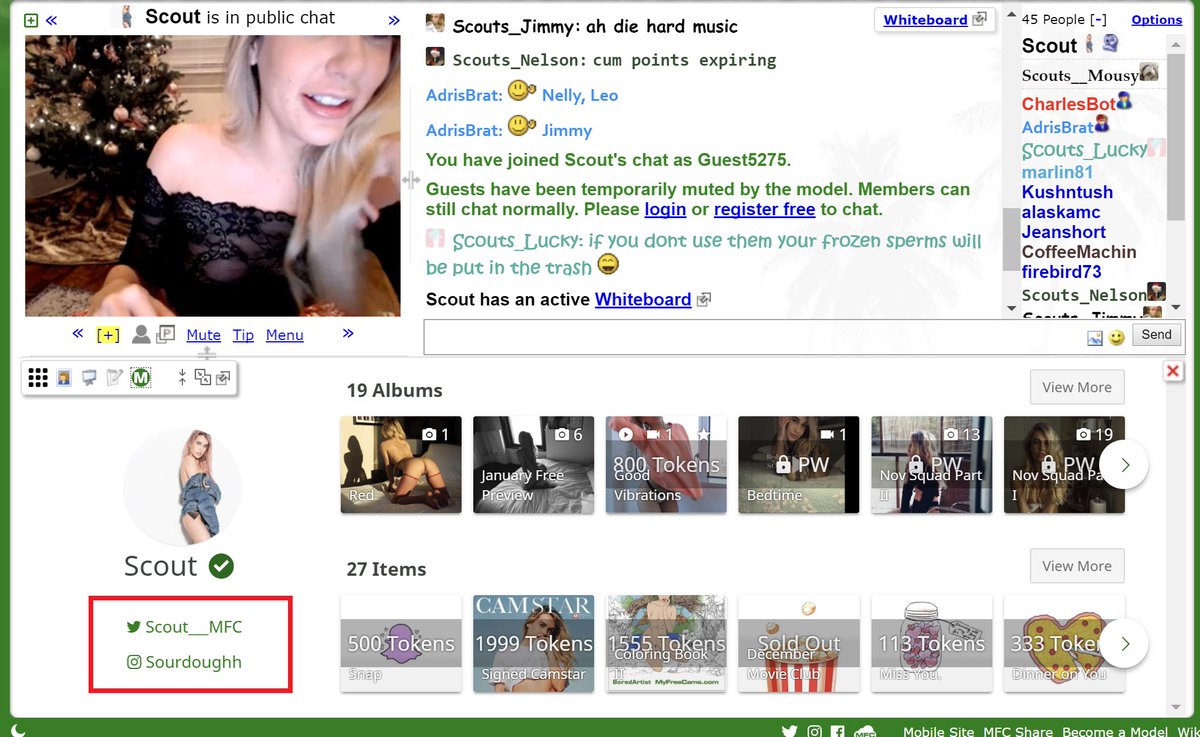The image size is (1200, 737).
Task: Click MFC Share in the footer
Action: click(x=1018, y=731)
